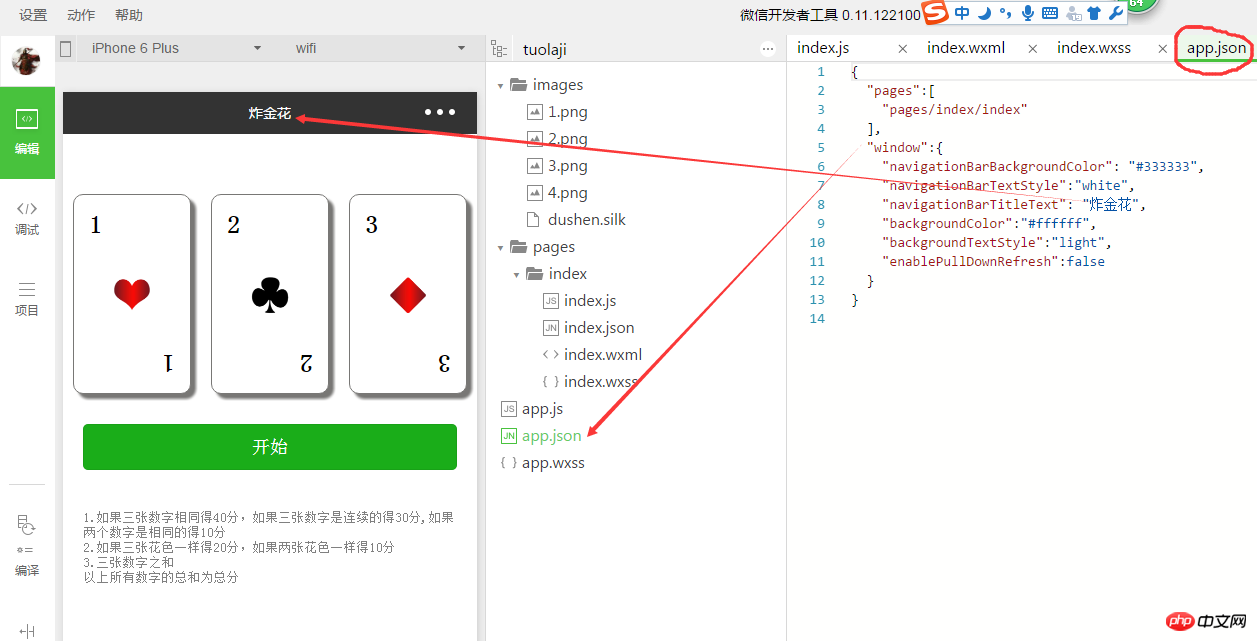The image size is (1257, 641).
Task: Click the "navigationBarTitleText" key in code
Action: 974,205
